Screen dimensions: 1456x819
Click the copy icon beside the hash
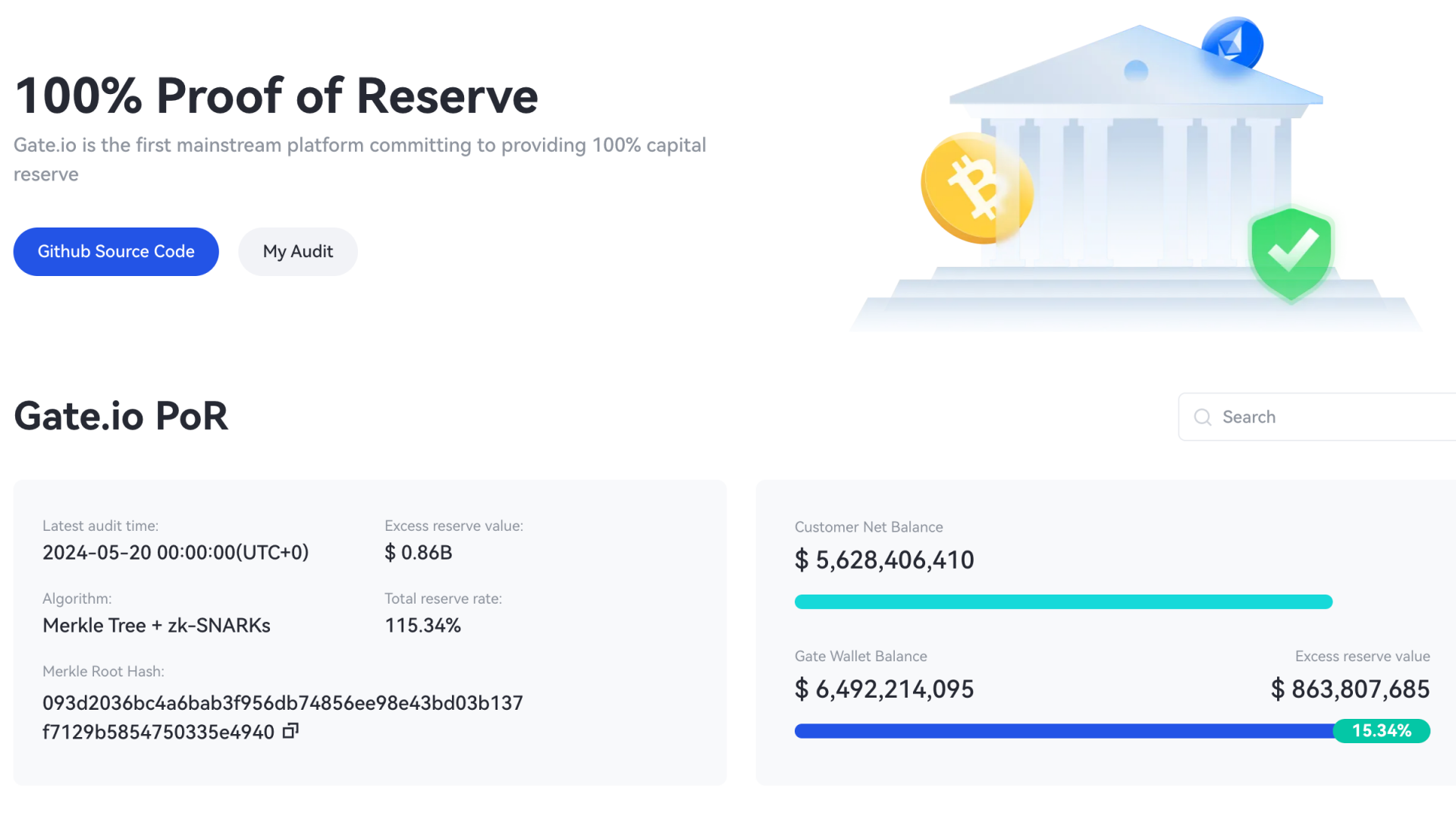pyautogui.click(x=290, y=730)
